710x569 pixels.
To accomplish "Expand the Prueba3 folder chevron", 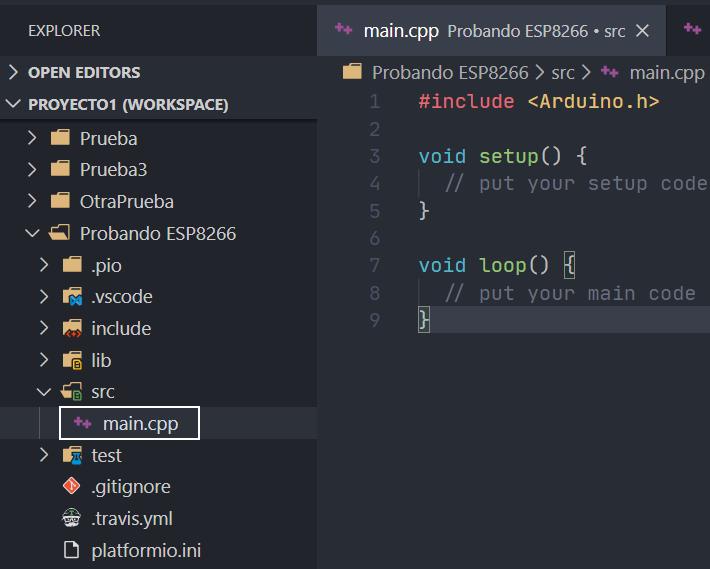I will pos(32,169).
